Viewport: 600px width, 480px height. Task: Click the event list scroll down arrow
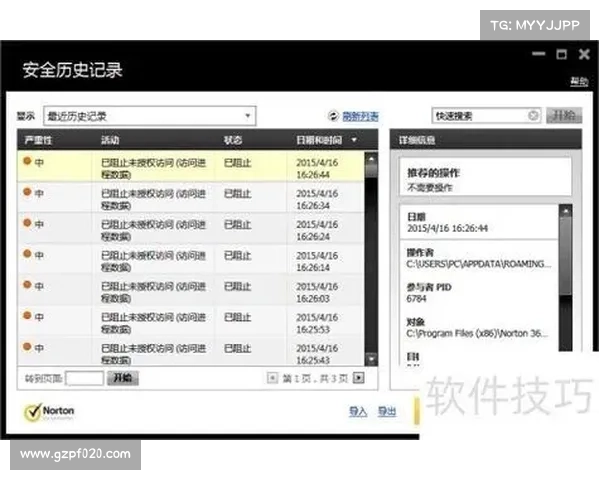(371, 359)
